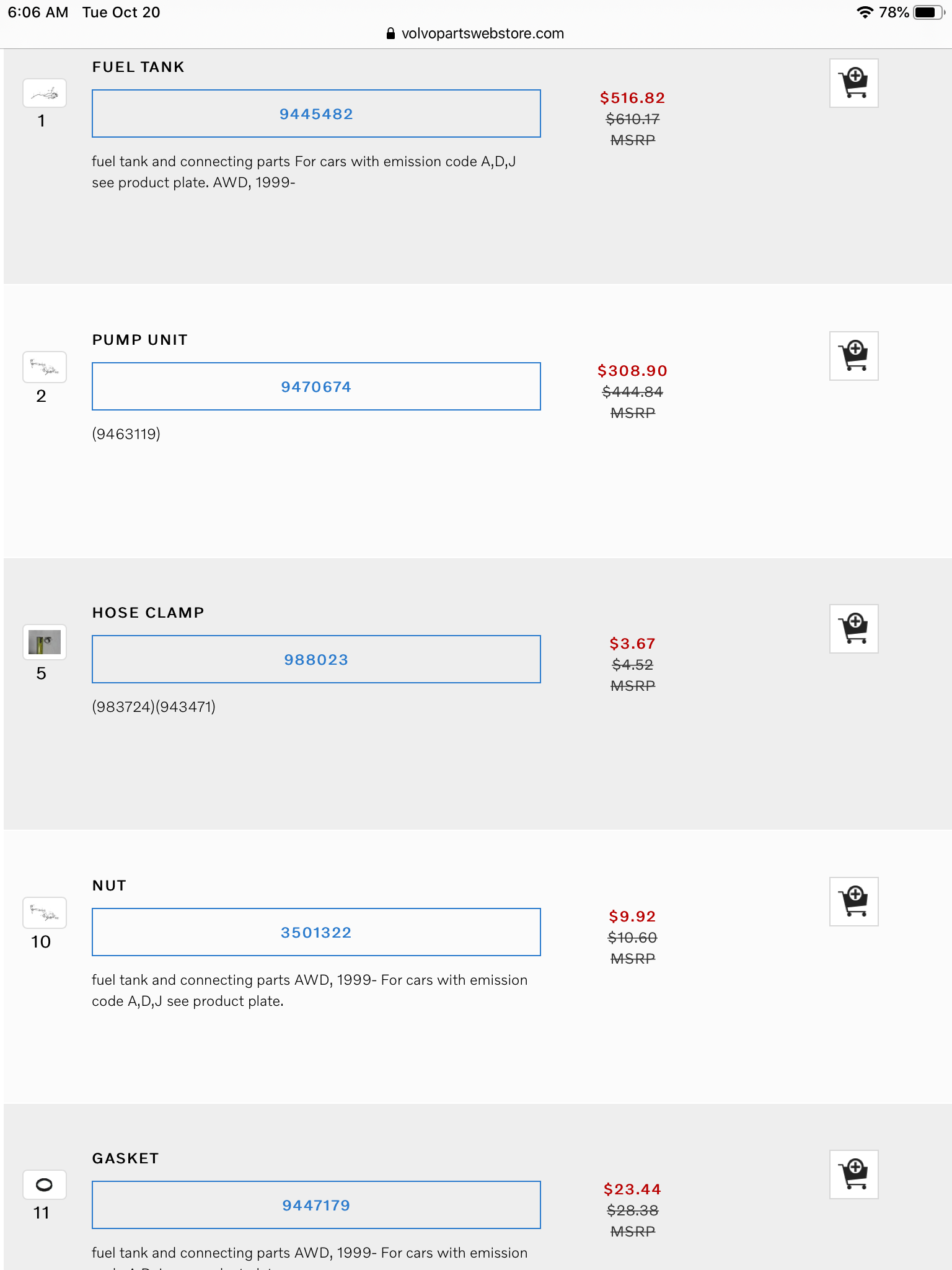This screenshot has height=1270, width=952.
Task: View Pump Unit diagram thumbnail
Action: pyautogui.click(x=45, y=367)
